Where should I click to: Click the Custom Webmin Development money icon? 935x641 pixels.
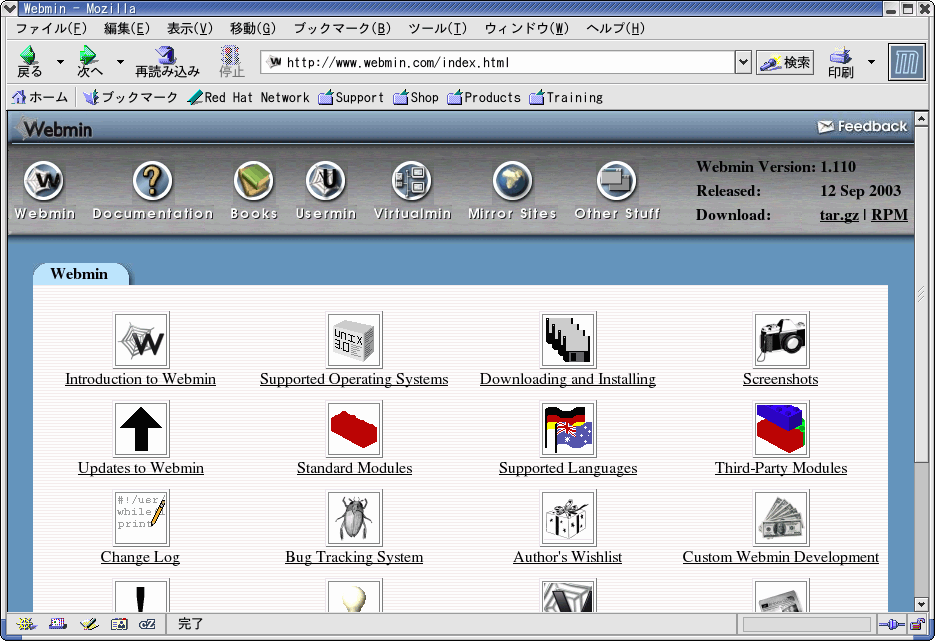coord(781,518)
